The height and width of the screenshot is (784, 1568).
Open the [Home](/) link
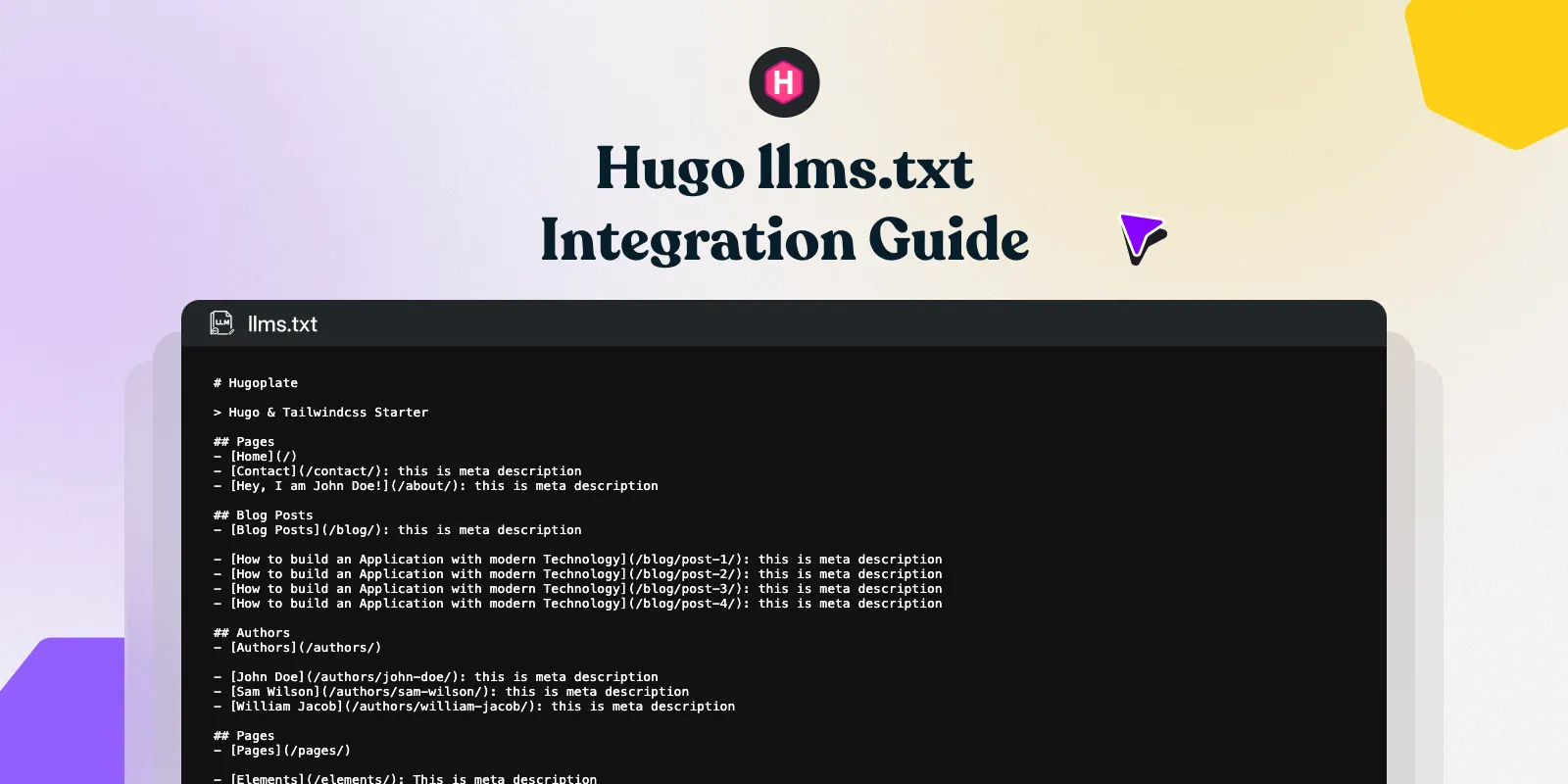tap(263, 457)
